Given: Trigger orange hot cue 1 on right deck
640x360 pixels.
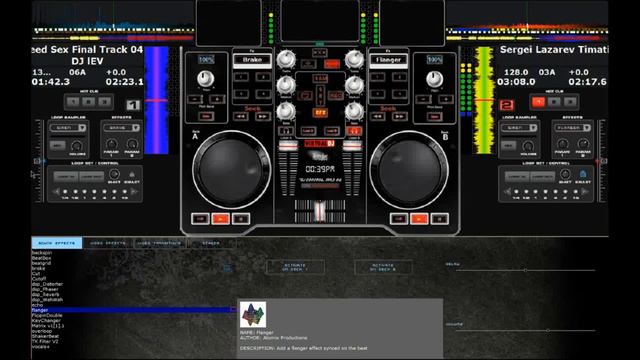Looking at the screenshot, I should tap(538, 102).
